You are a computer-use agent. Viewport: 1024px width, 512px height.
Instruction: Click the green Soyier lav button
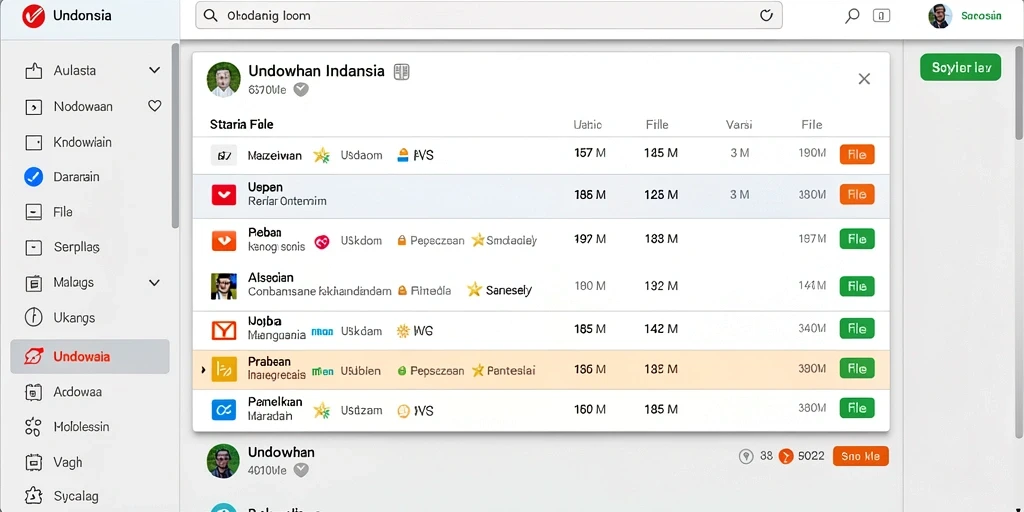click(x=960, y=67)
